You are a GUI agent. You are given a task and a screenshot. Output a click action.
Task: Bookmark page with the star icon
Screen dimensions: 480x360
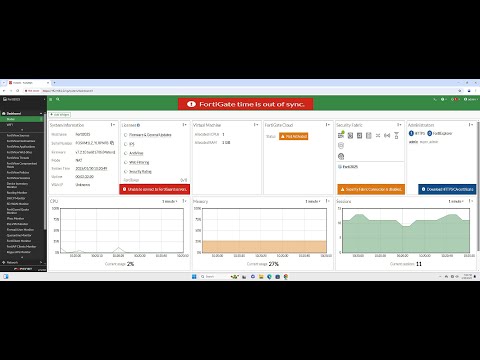[460, 91]
